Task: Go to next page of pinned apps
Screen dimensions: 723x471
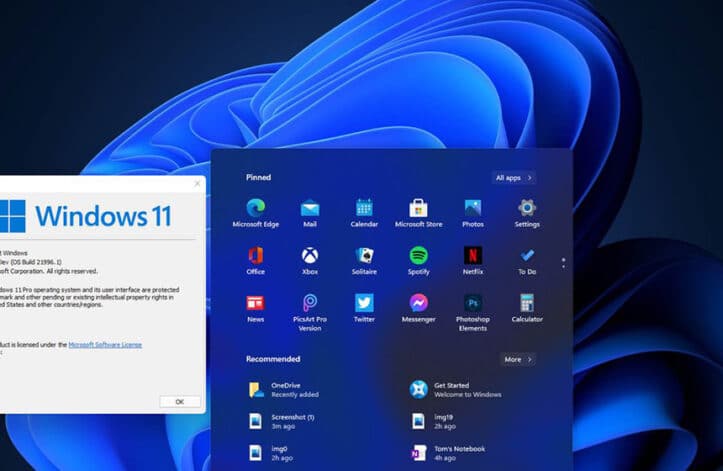Action: (x=563, y=267)
